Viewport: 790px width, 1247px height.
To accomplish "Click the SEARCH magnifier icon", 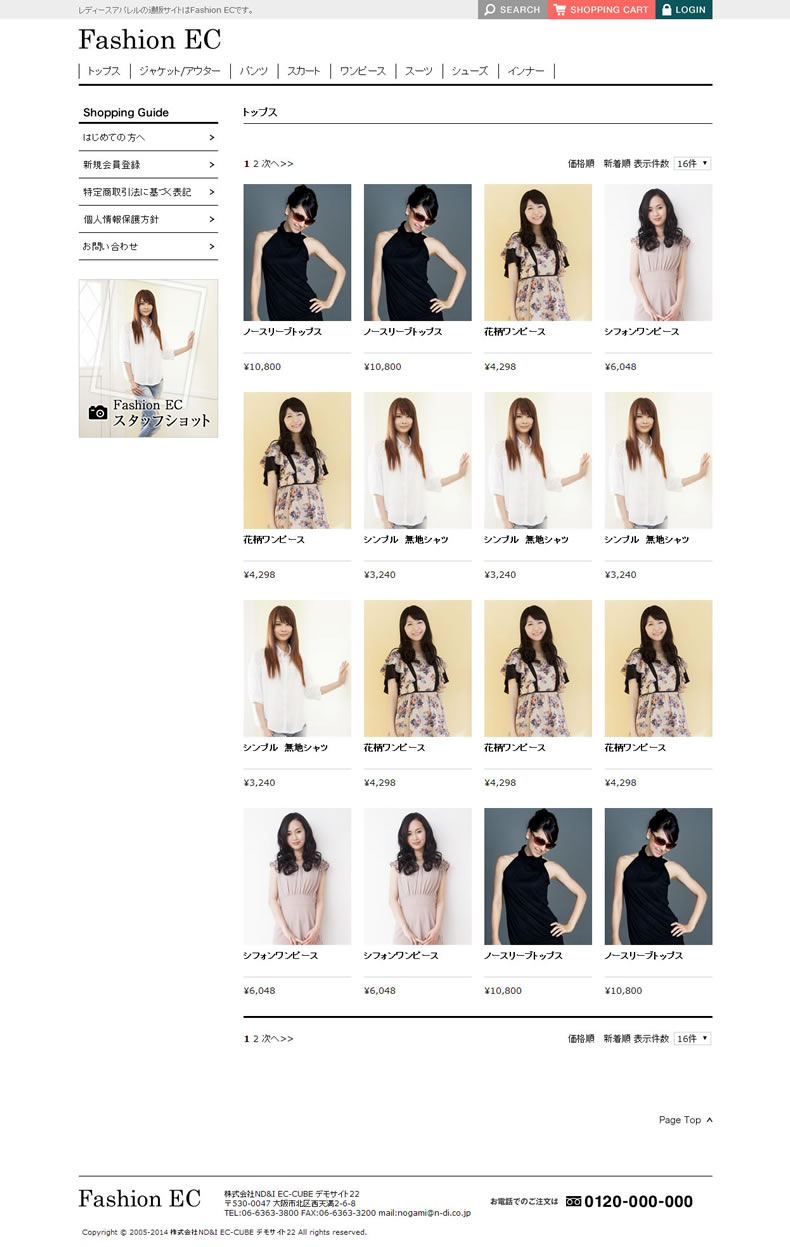I will pyautogui.click(x=489, y=10).
